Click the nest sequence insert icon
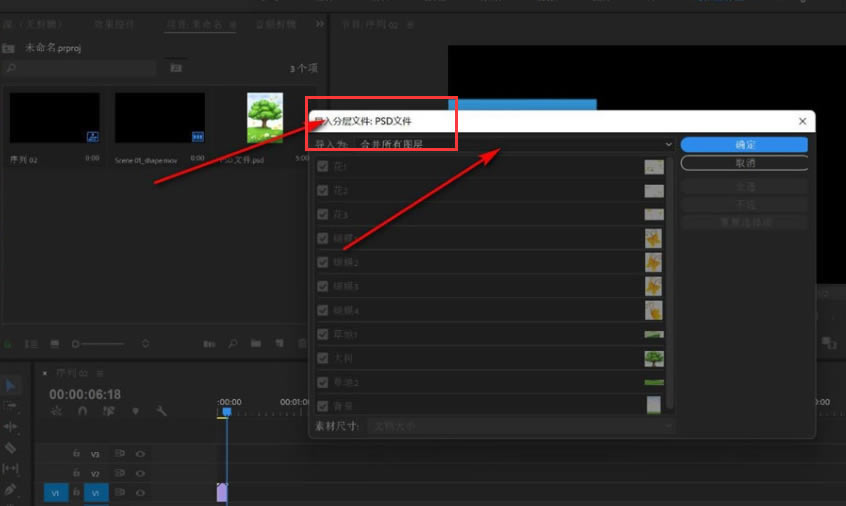846x506 pixels. pos(56,411)
